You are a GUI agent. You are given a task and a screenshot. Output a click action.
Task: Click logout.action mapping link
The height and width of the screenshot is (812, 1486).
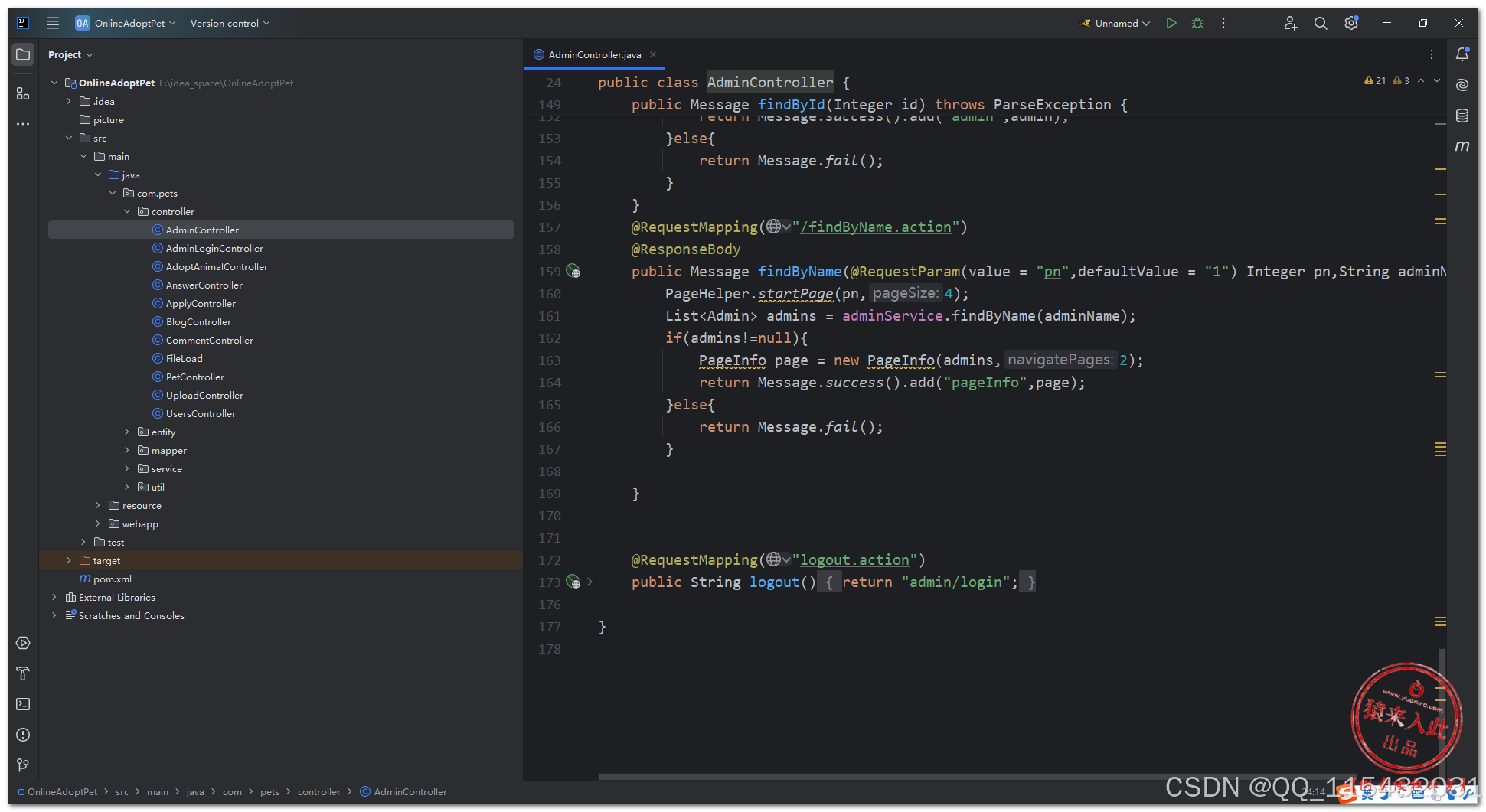click(854, 560)
